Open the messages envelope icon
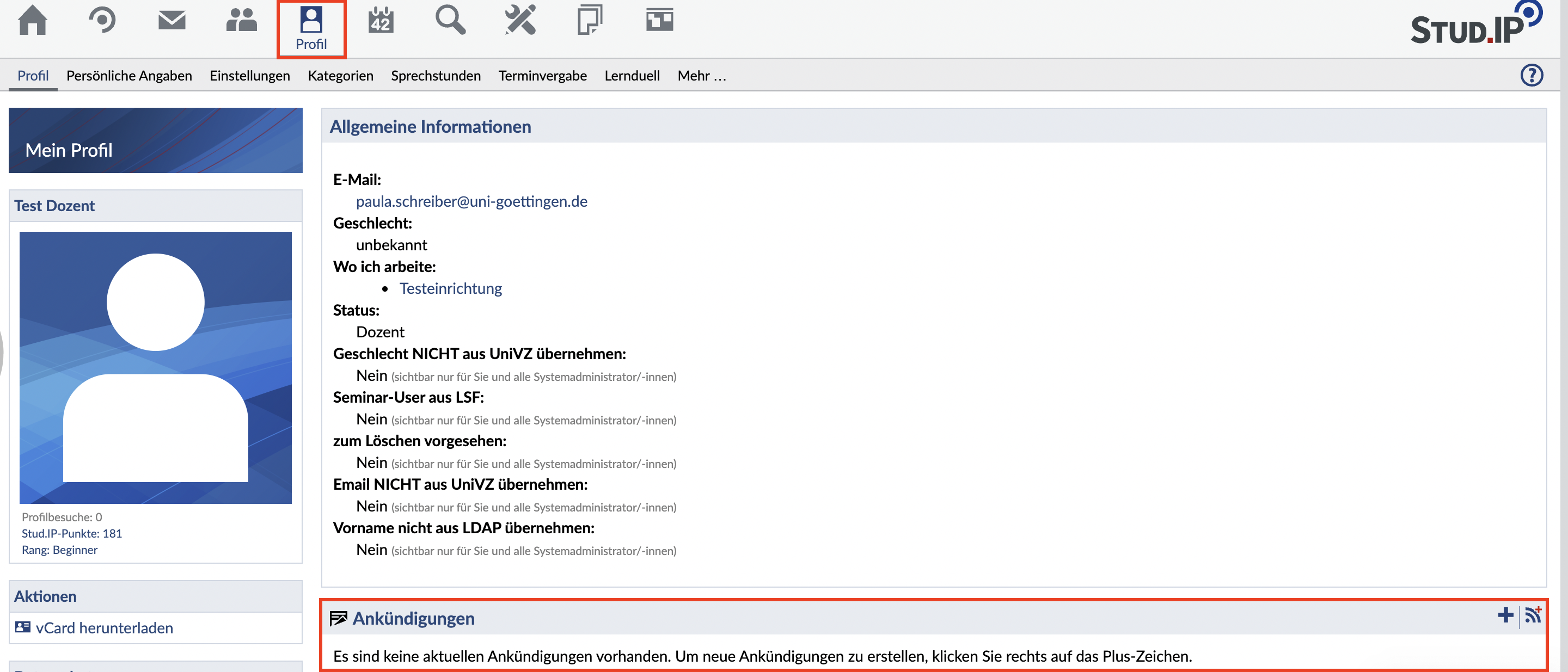The image size is (1568, 672). click(x=171, y=21)
